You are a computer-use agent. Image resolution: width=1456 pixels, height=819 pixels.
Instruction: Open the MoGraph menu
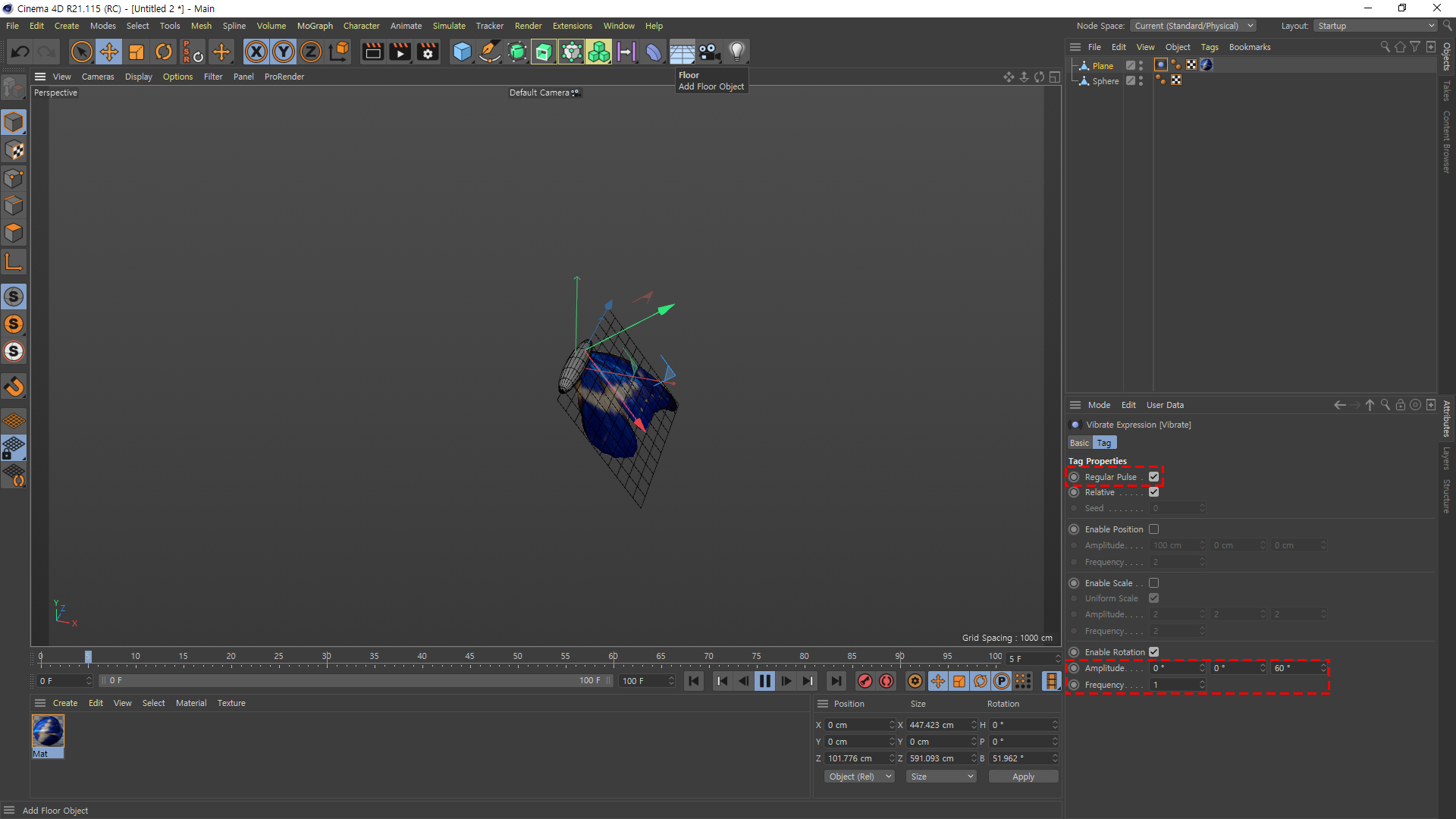point(315,26)
